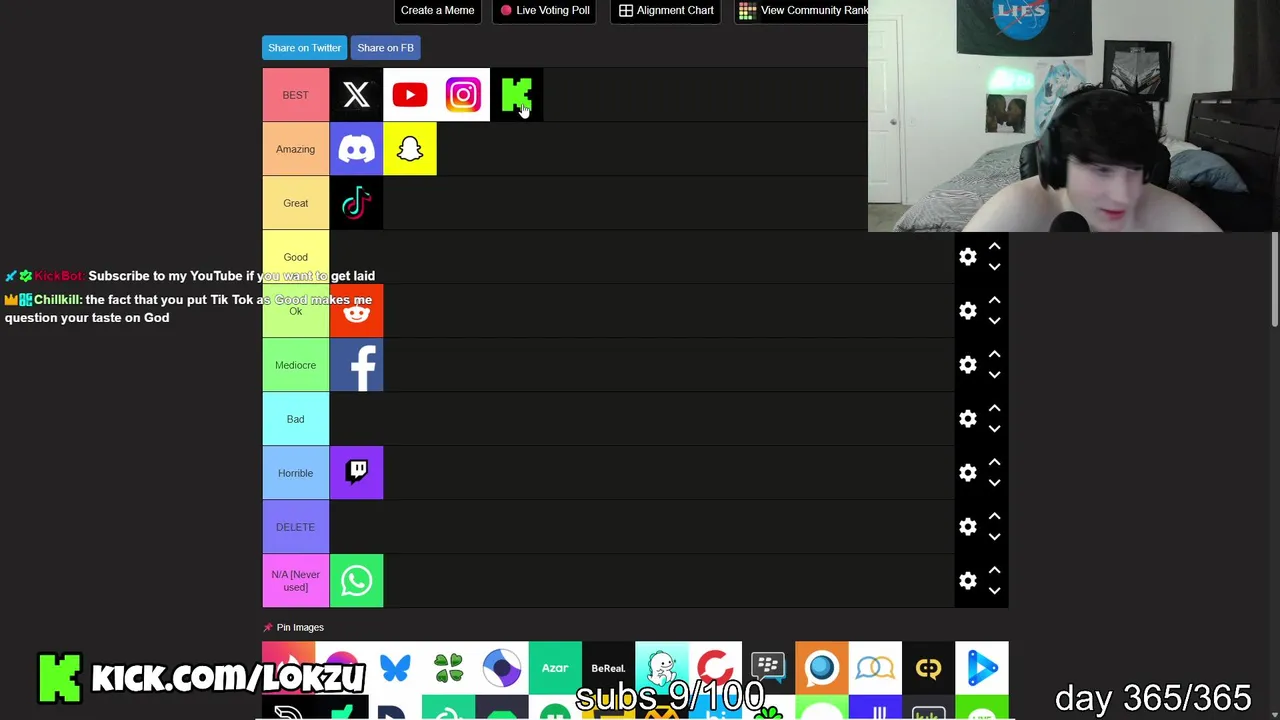Click the Mediocre tier label
1280x720 pixels.
(x=295, y=365)
